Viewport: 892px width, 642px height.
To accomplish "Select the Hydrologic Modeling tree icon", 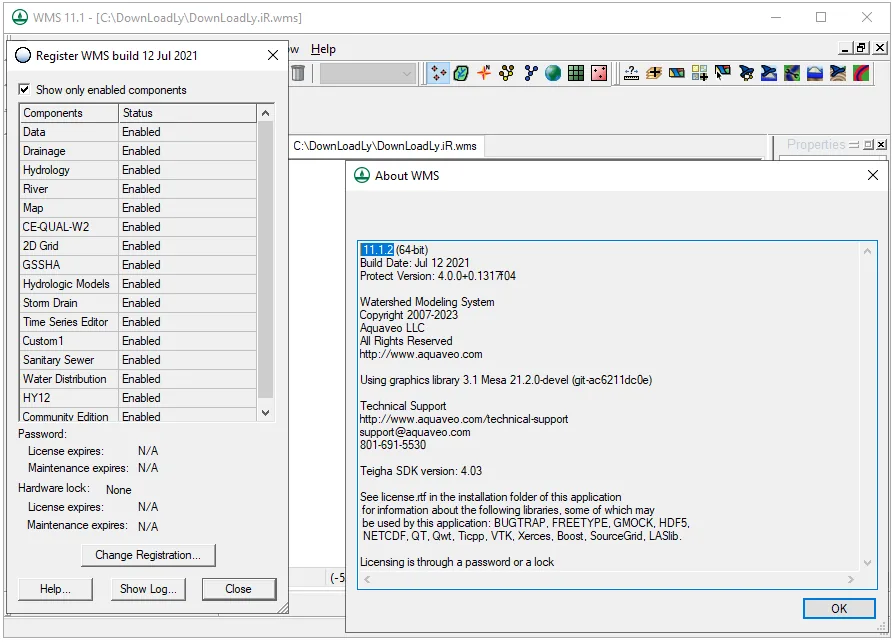I will pyautogui.click(x=507, y=73).
